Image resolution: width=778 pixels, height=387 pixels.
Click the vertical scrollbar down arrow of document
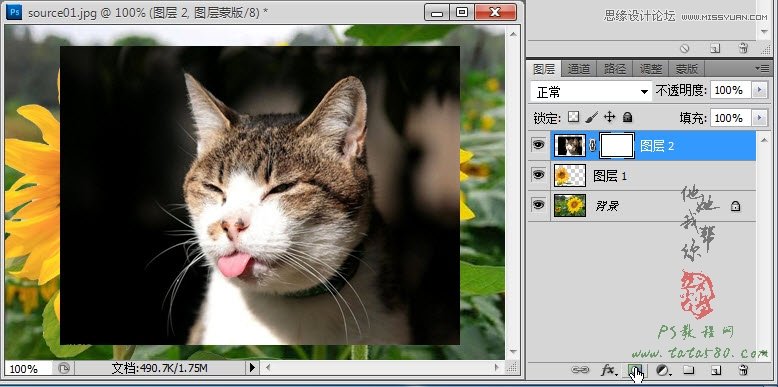point(513,352)
